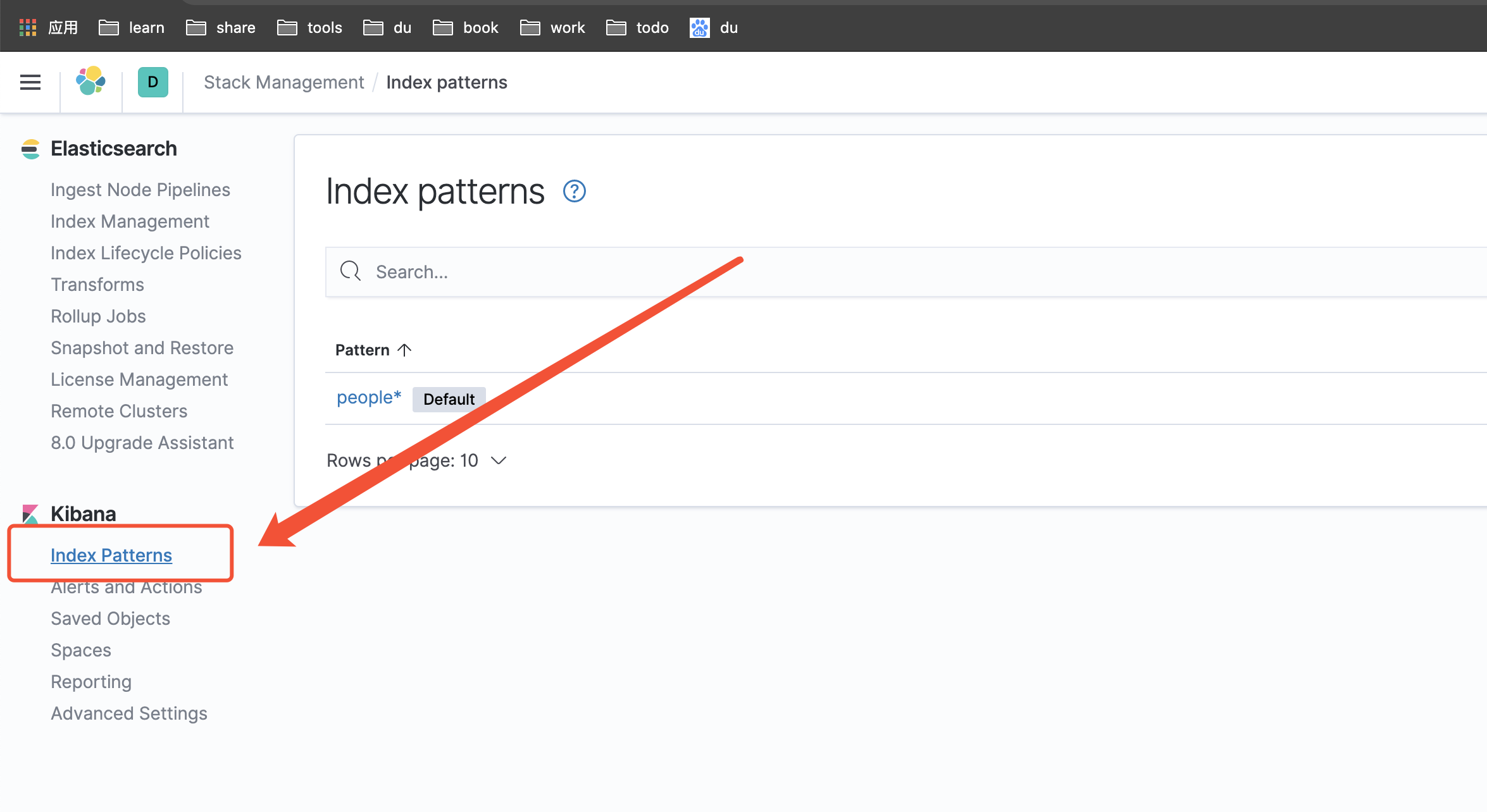
Task: Click the Baidu du bookmark icon
Action: point(699,28)
